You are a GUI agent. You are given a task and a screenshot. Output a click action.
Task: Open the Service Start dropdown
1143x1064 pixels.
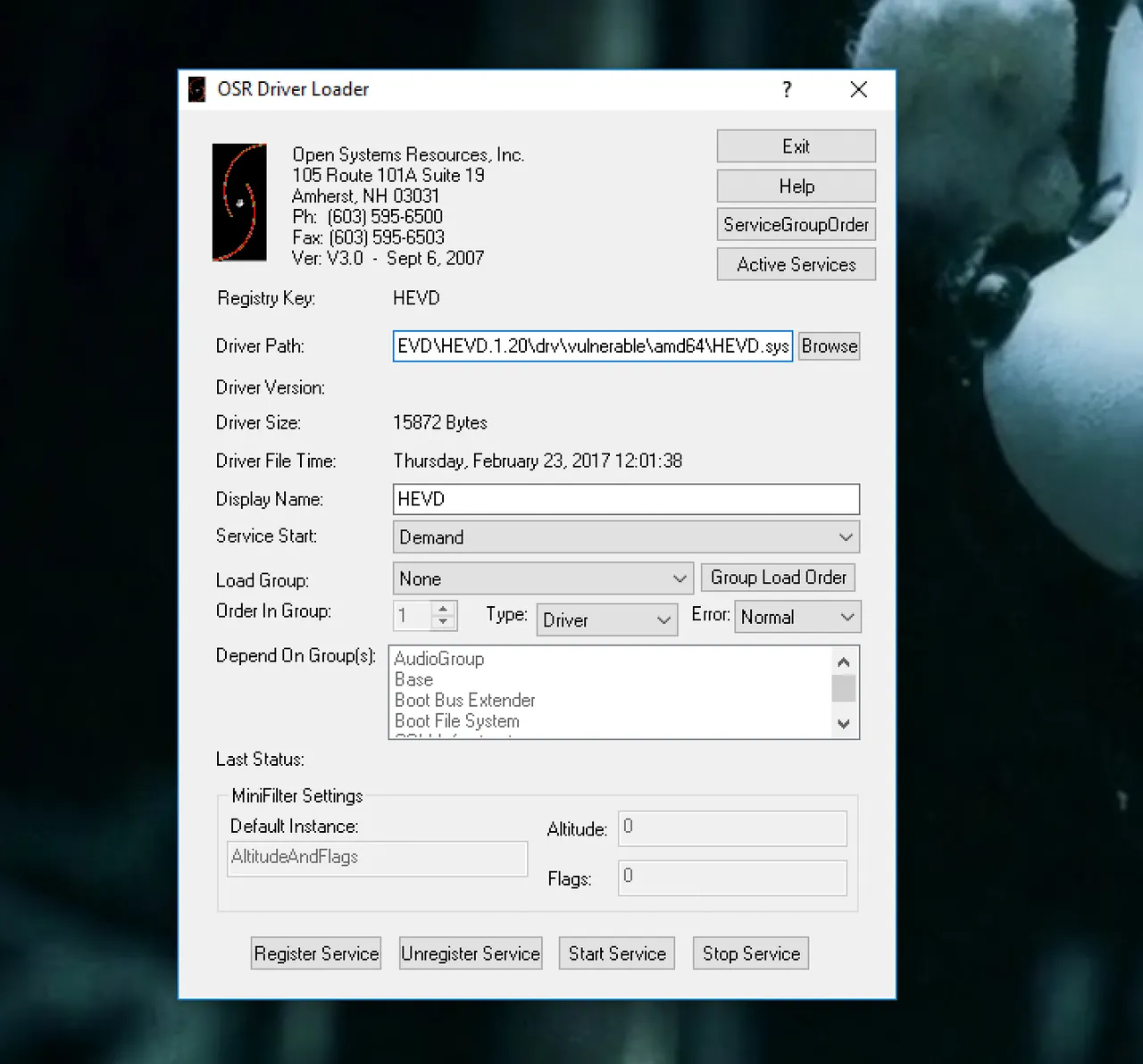[x=626, y=537]
